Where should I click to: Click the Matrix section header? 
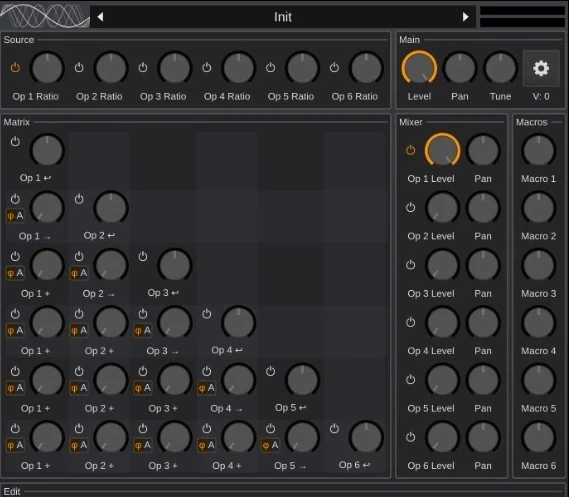coord(17,122)
